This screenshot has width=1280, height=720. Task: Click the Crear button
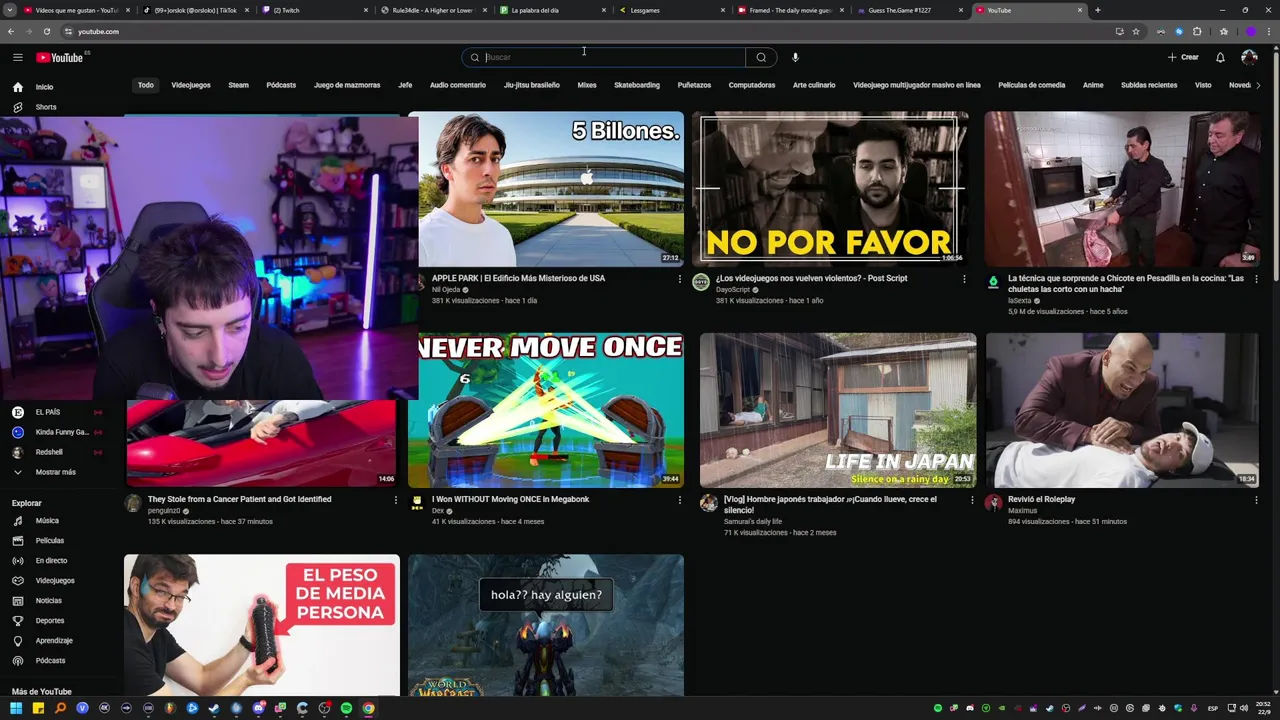tap(1183, 57)
